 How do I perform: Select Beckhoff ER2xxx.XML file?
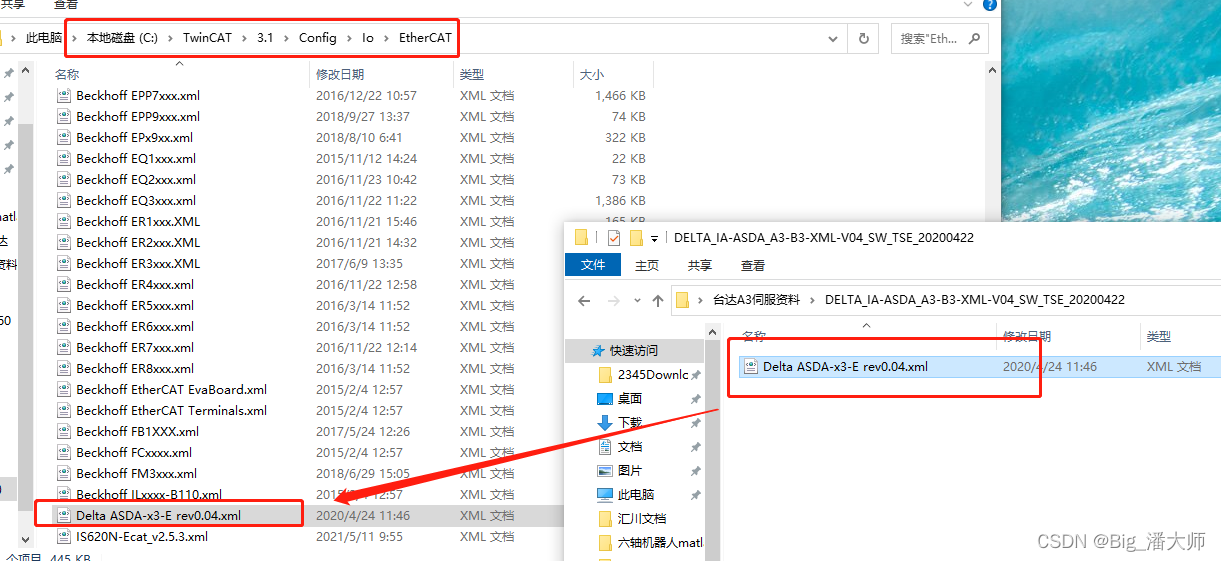138,243
